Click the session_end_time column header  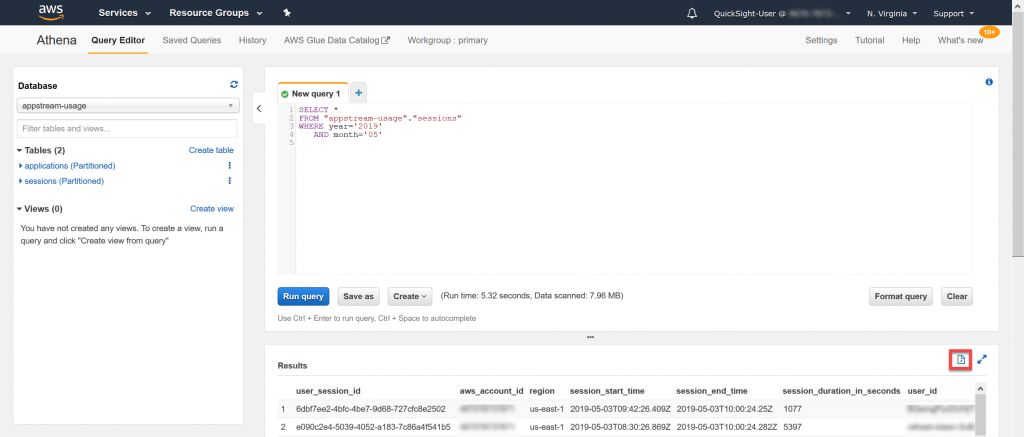pos(712,391)
